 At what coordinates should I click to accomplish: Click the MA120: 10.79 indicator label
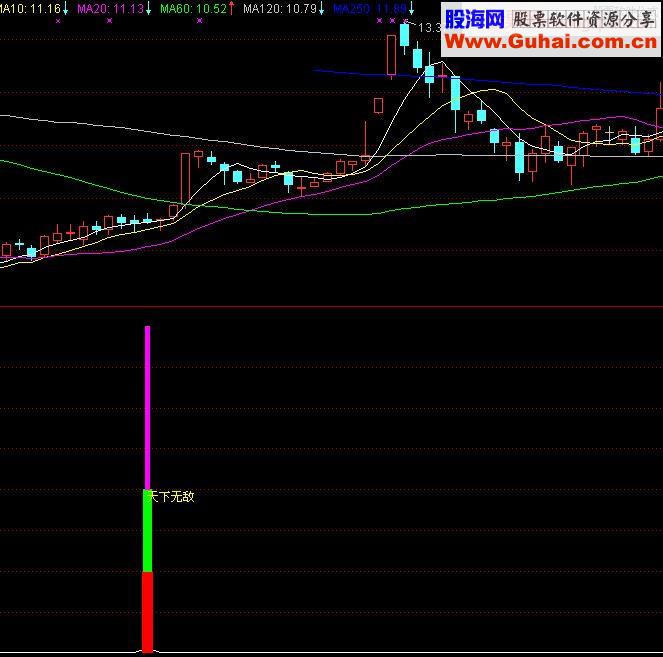pyautogui.click(x=279, y=8)
